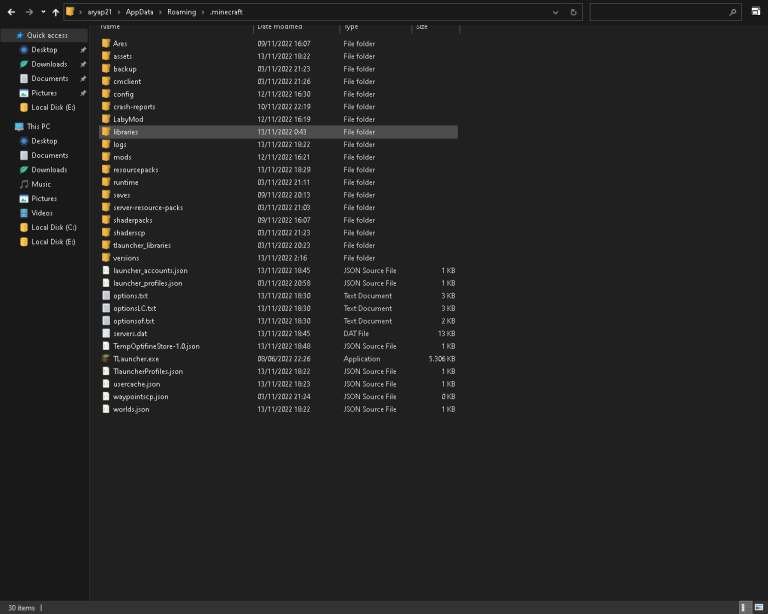Click the shaderscp folder name

click(x=129, y=233)
